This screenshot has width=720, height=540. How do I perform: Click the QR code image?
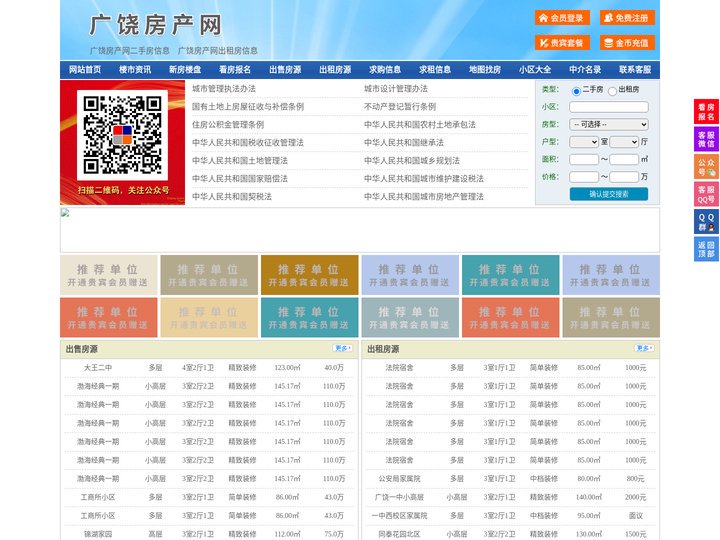click(123, 135)
